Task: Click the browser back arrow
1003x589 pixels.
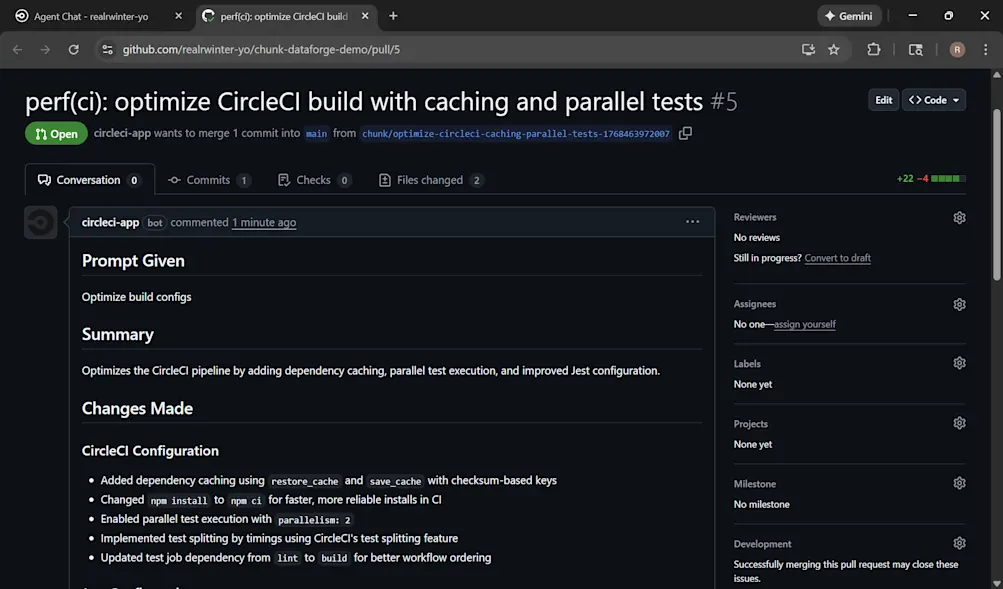Action: 17,49
